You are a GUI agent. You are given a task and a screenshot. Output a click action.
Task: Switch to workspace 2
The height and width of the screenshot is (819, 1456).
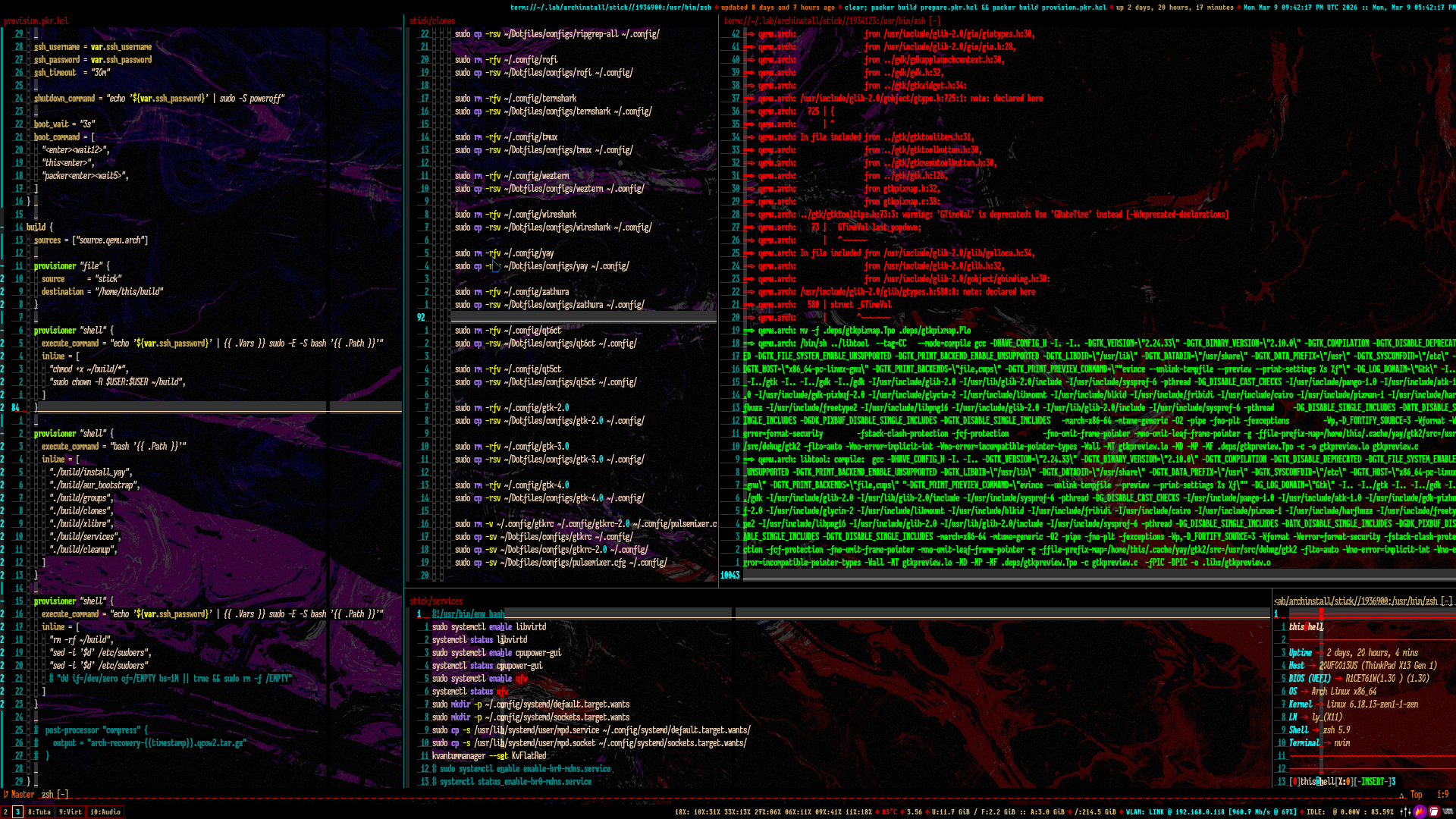pyautogui.click(x=5, y=811)
